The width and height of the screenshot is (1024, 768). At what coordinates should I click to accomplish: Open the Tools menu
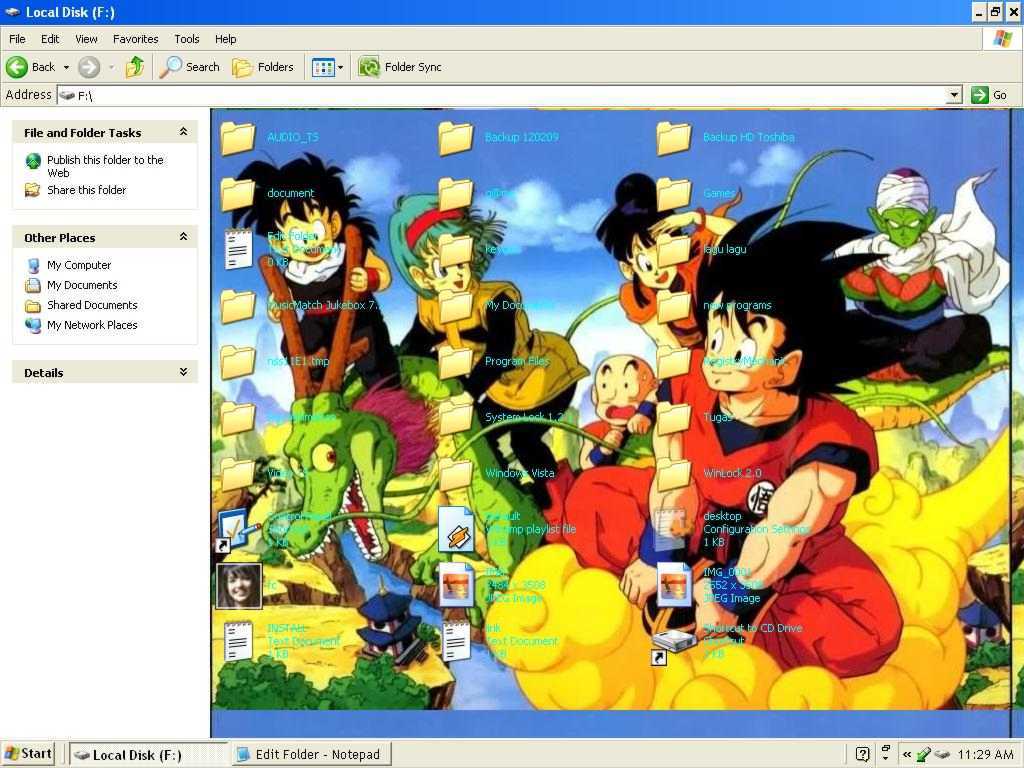coord(187,39)
